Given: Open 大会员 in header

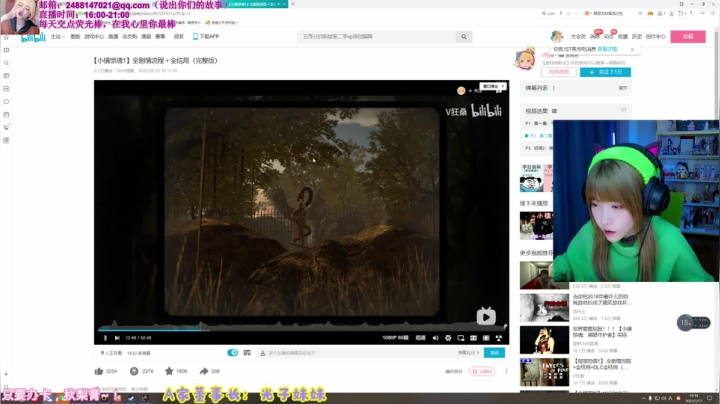Looking at the screenshot, I should [578, 36].
